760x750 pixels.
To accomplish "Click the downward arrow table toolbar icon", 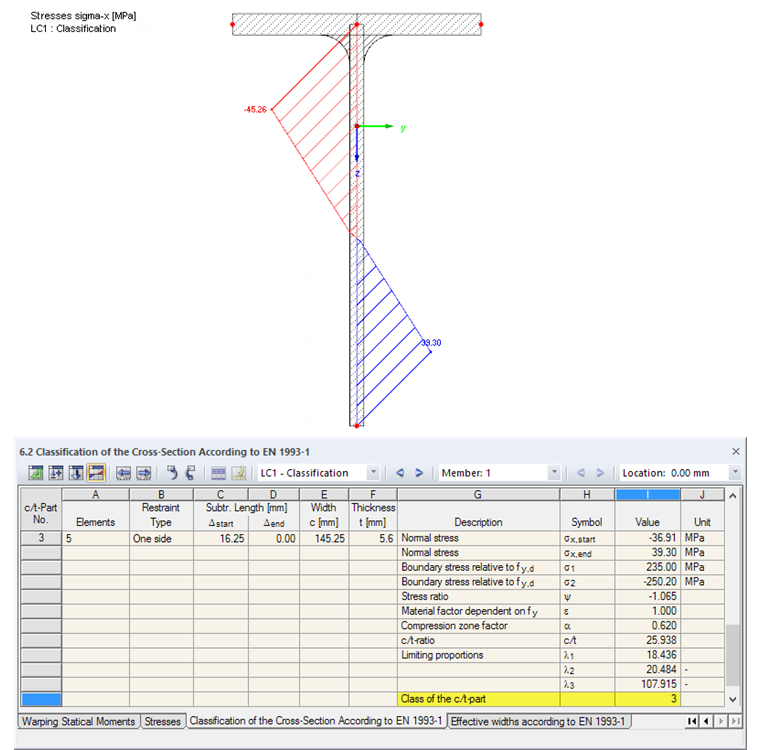I will pos(76,473).
